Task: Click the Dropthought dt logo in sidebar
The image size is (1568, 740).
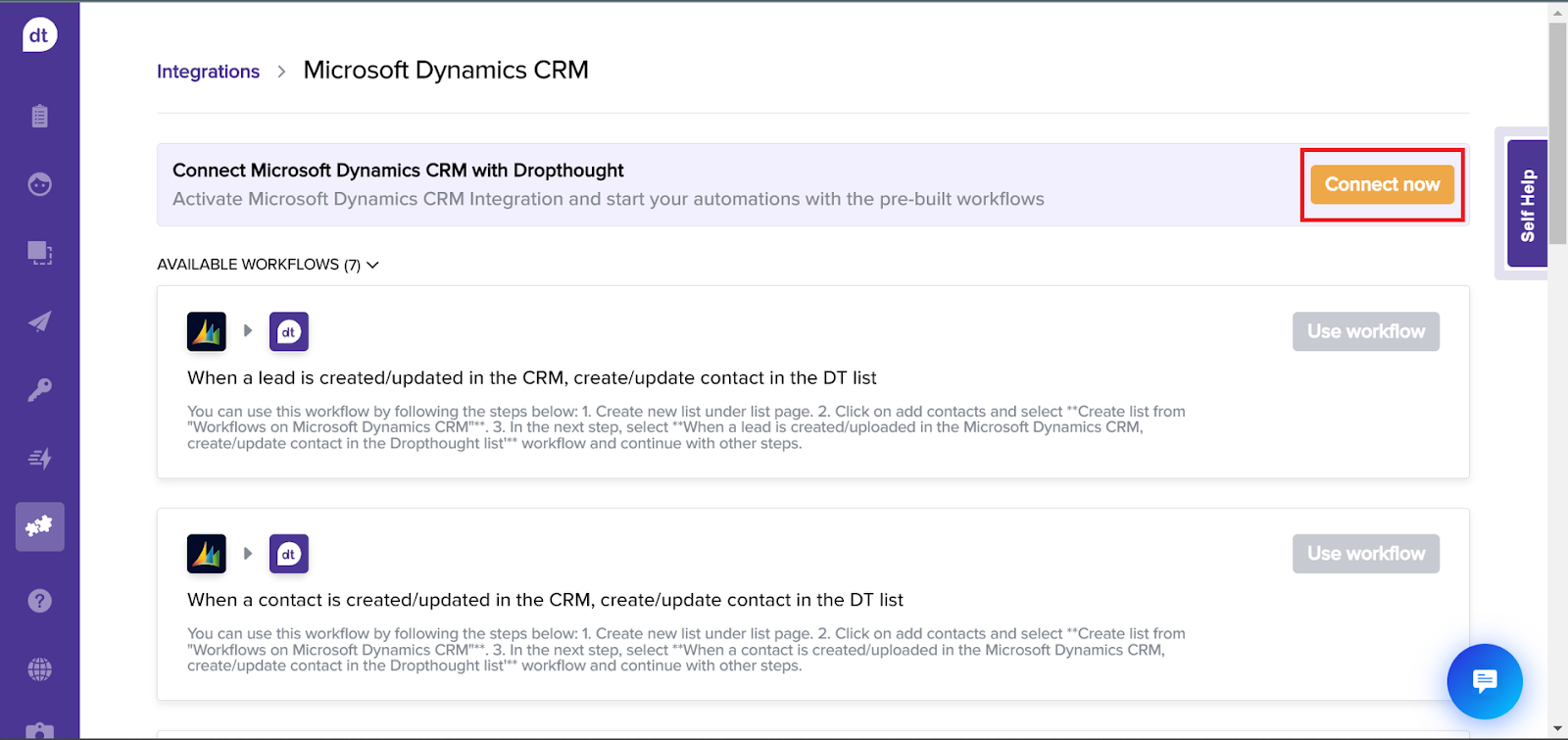Action: pos(39,35)
